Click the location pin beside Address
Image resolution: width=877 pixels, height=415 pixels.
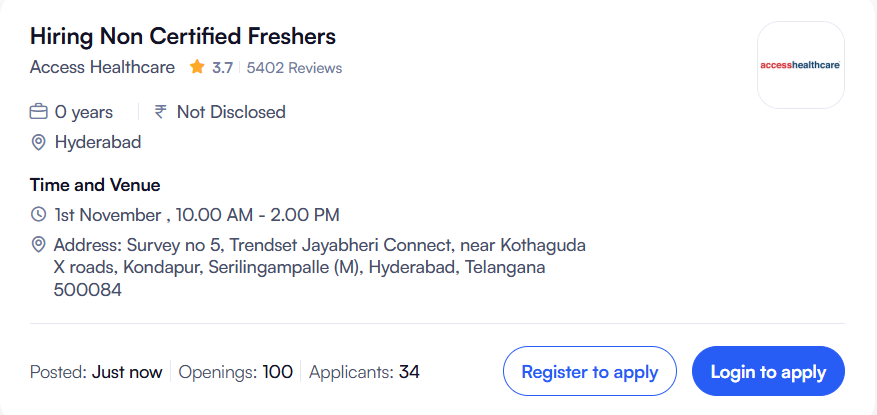(39, 245)
